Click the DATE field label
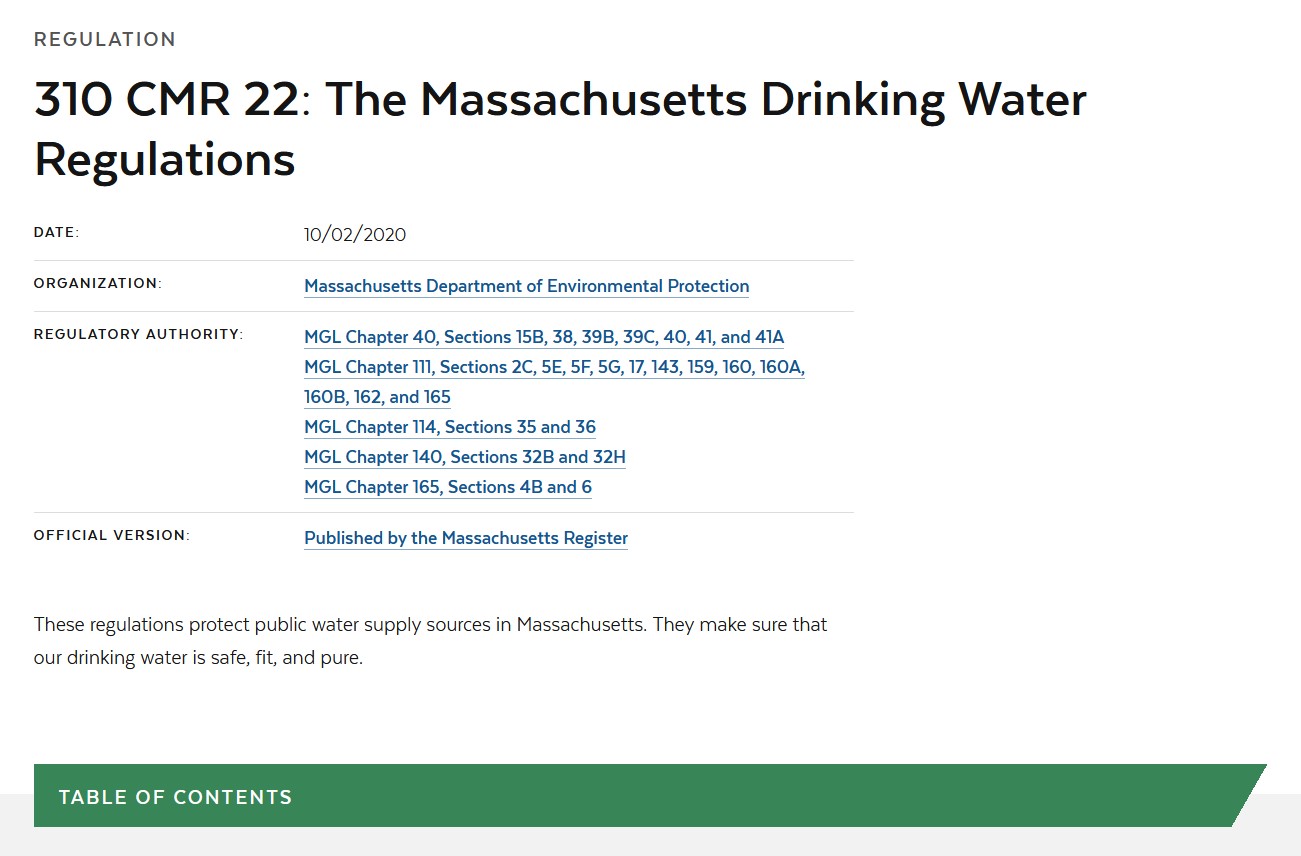The width and height of the screenshot is (1301, 856). 56,232
